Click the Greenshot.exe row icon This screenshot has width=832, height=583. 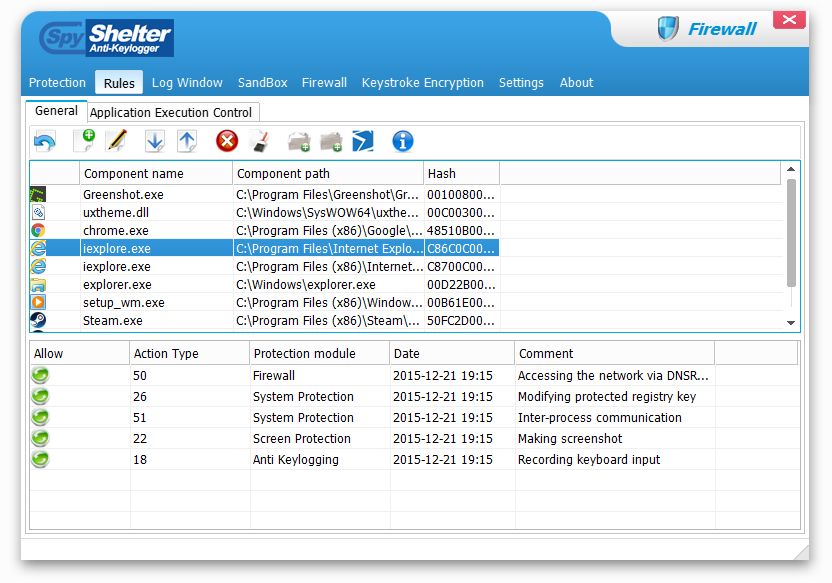point(38,195)
